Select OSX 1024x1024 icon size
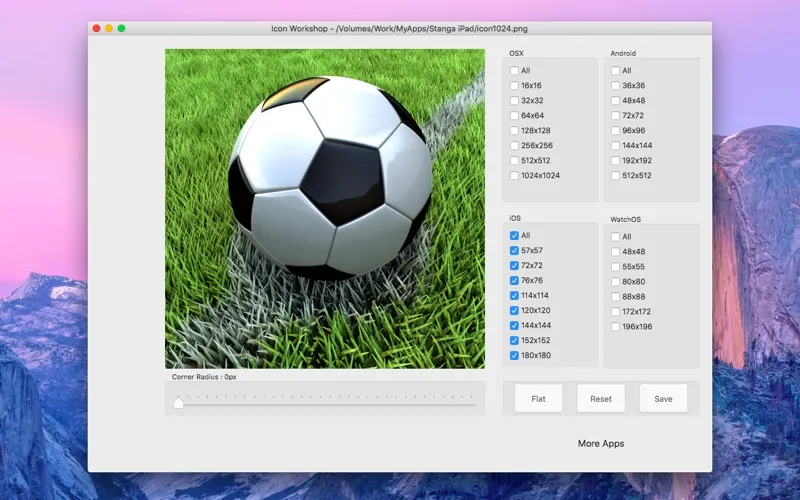This screenshot has width=800, height=500. click(515, 176)
